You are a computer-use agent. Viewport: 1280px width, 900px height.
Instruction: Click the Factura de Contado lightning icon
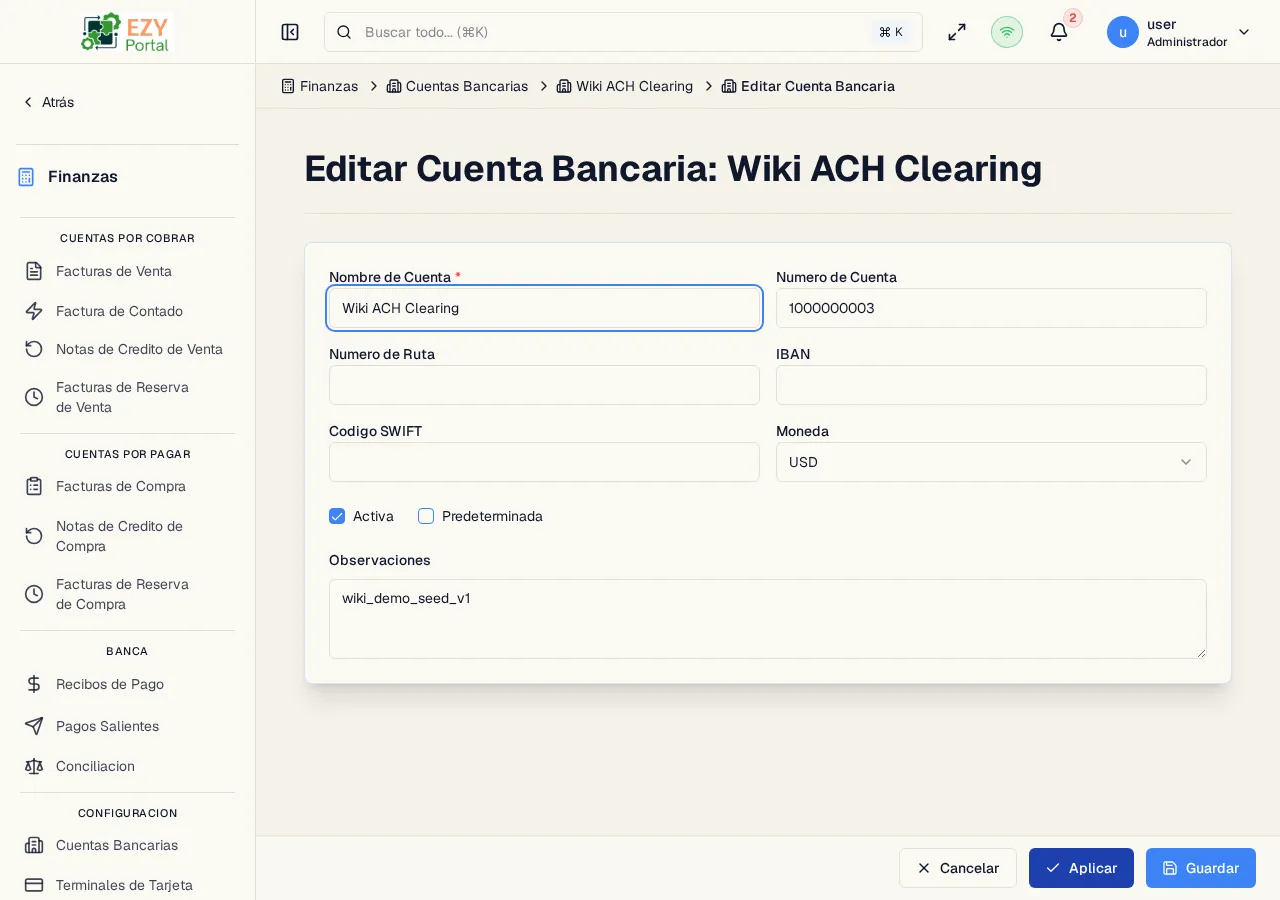[34, 311]
